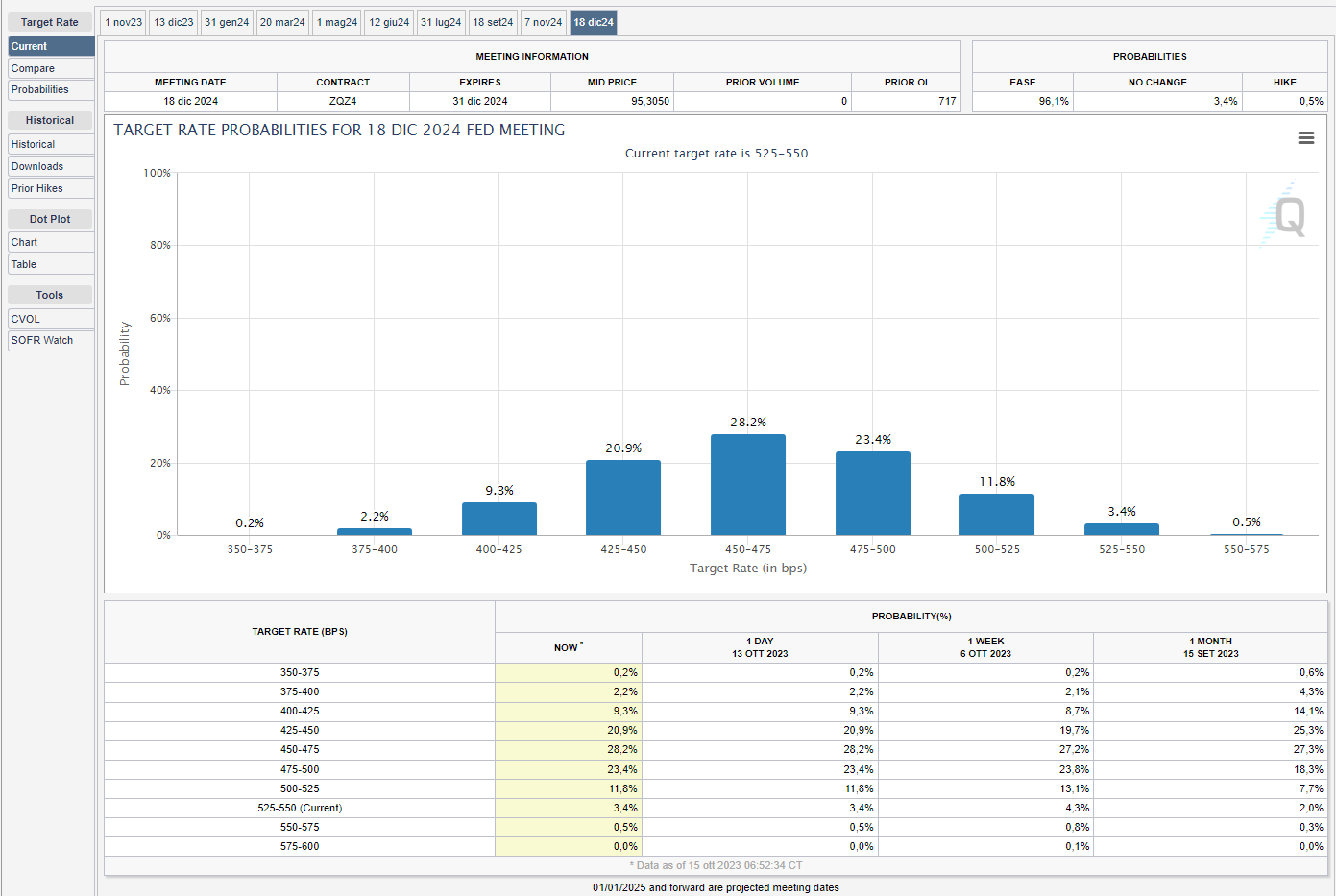Open the Dot Plot Table link
The width and height of the screenshot is (1336, 896).
pos(51,264)
